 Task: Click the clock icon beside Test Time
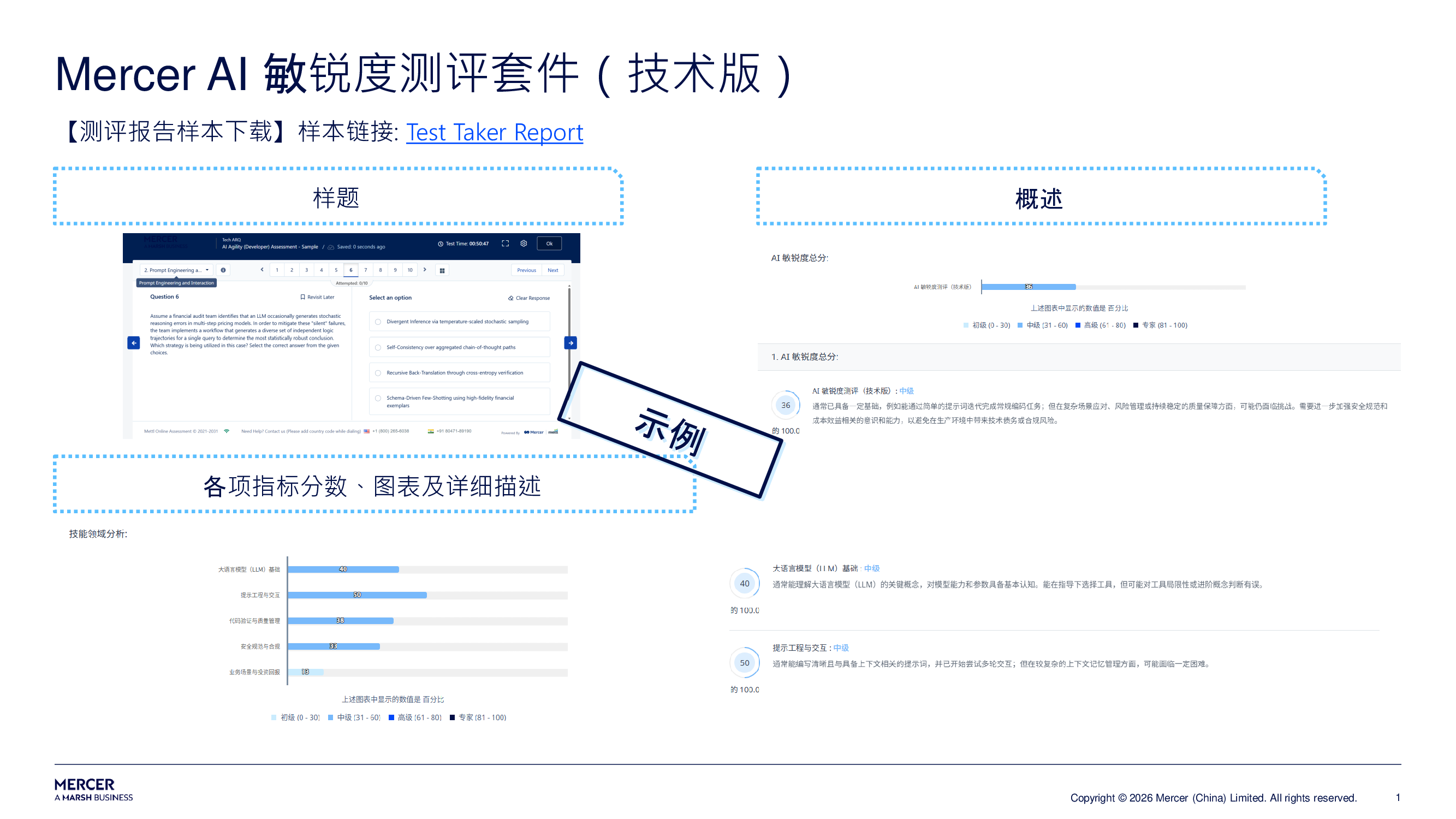point(441,244)
